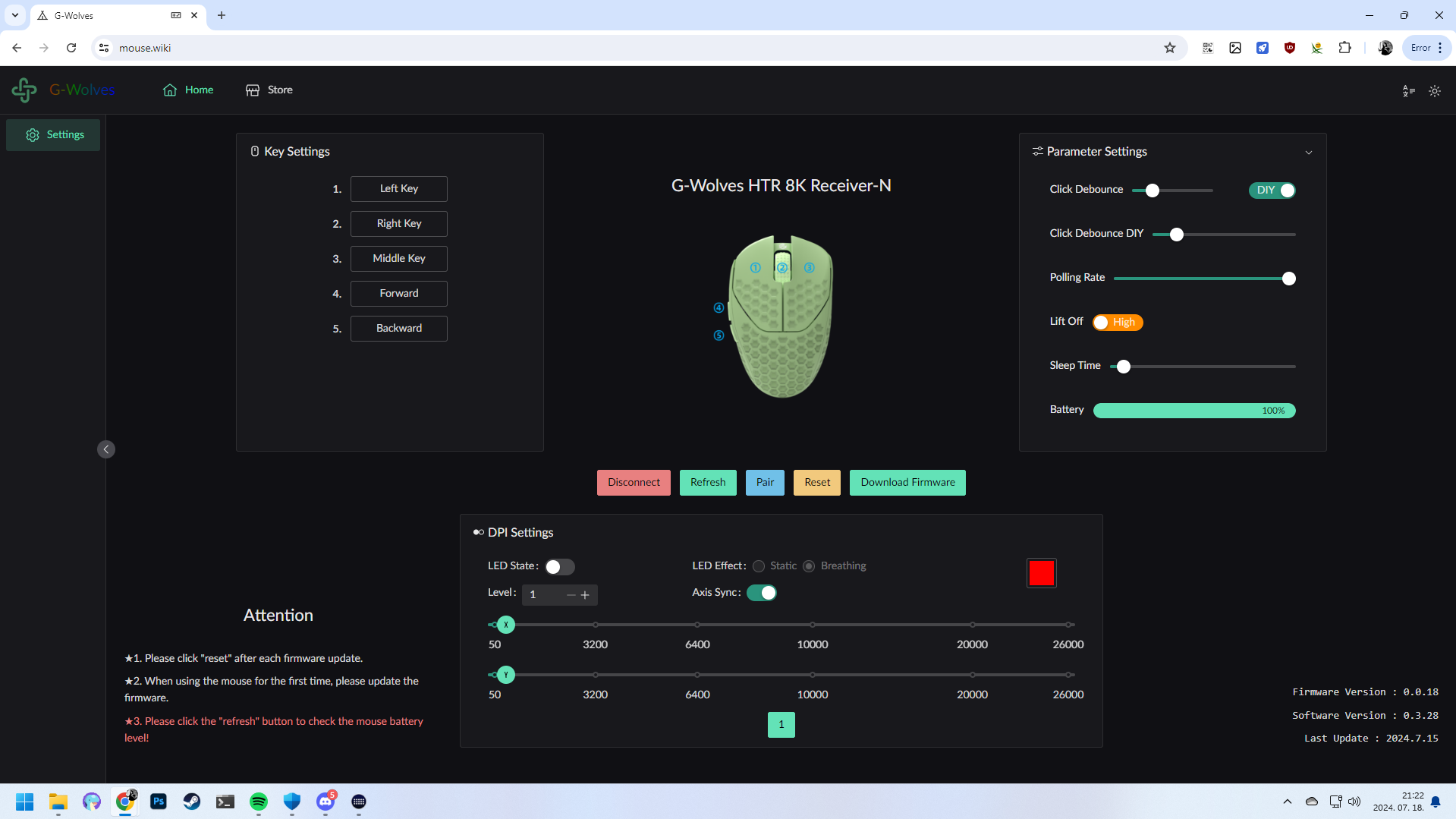The width and height of the screenshot is (1456, 819).
Task: Click the QR code extension icon
Action: click(1208, 48)
